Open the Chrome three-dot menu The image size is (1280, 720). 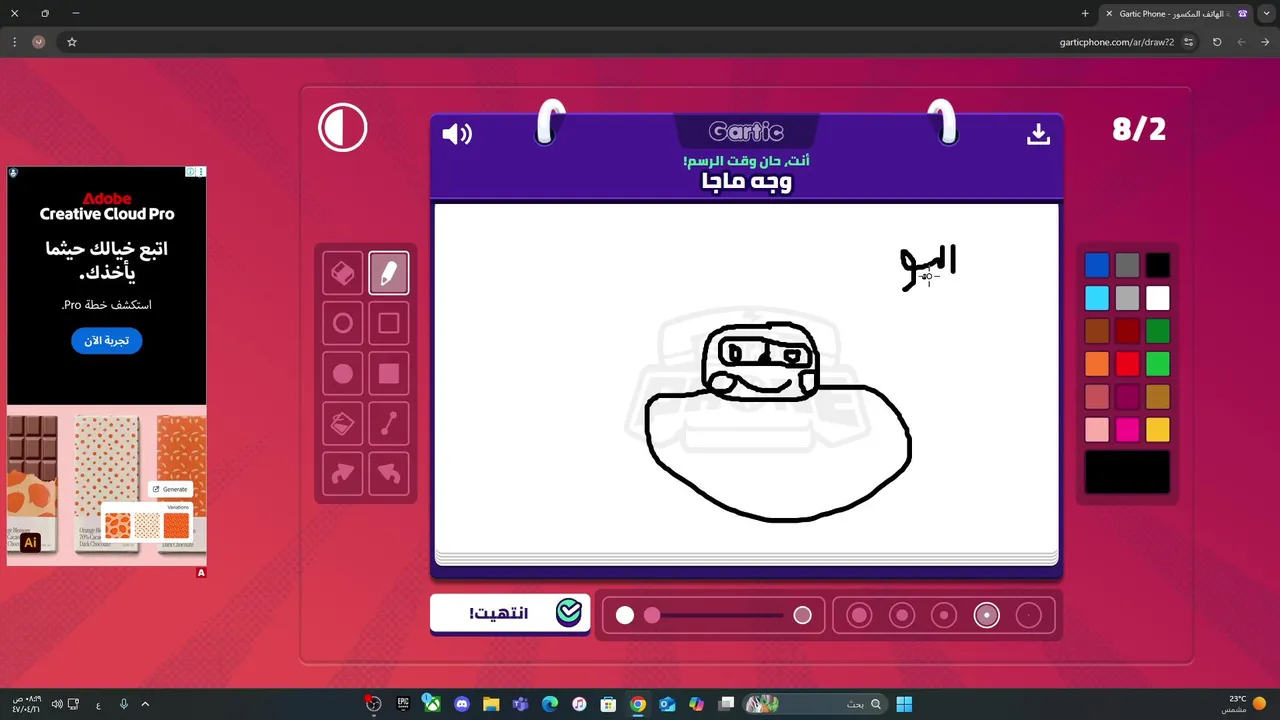14,42
